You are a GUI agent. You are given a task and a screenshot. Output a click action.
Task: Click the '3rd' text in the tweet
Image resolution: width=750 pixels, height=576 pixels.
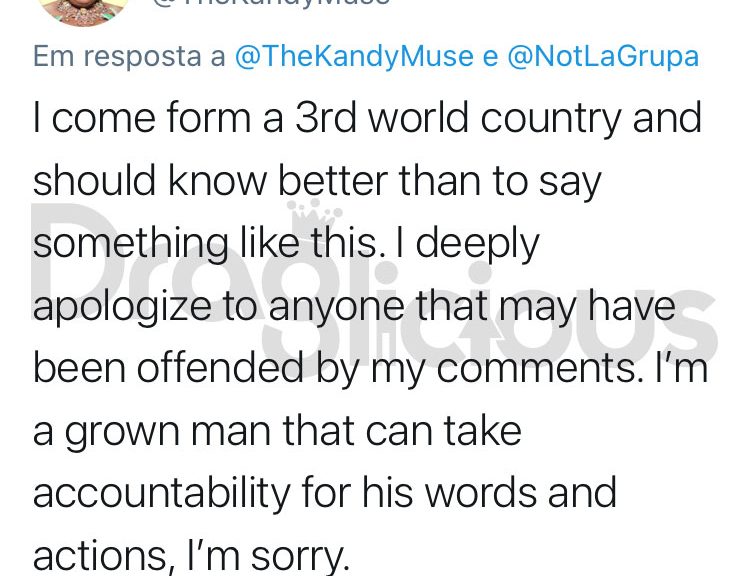(x=326, y=118)
